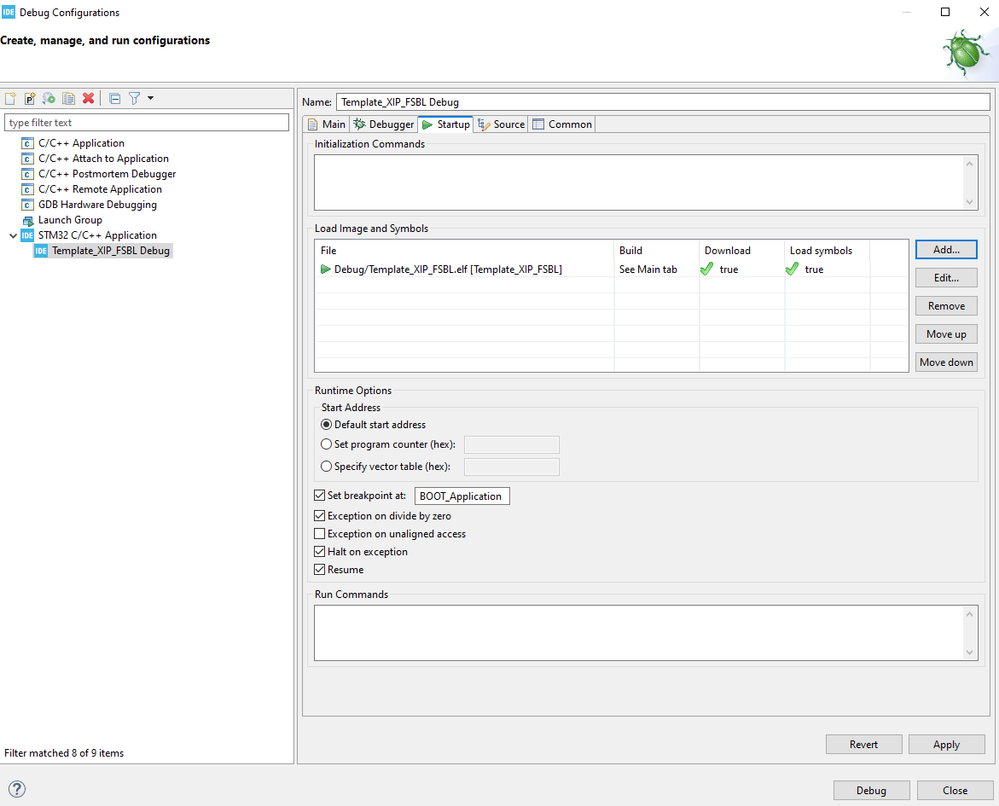Click the C/C++ Postmortem Debugger icon
The image size is (999, 806).
tap(27, 174)
